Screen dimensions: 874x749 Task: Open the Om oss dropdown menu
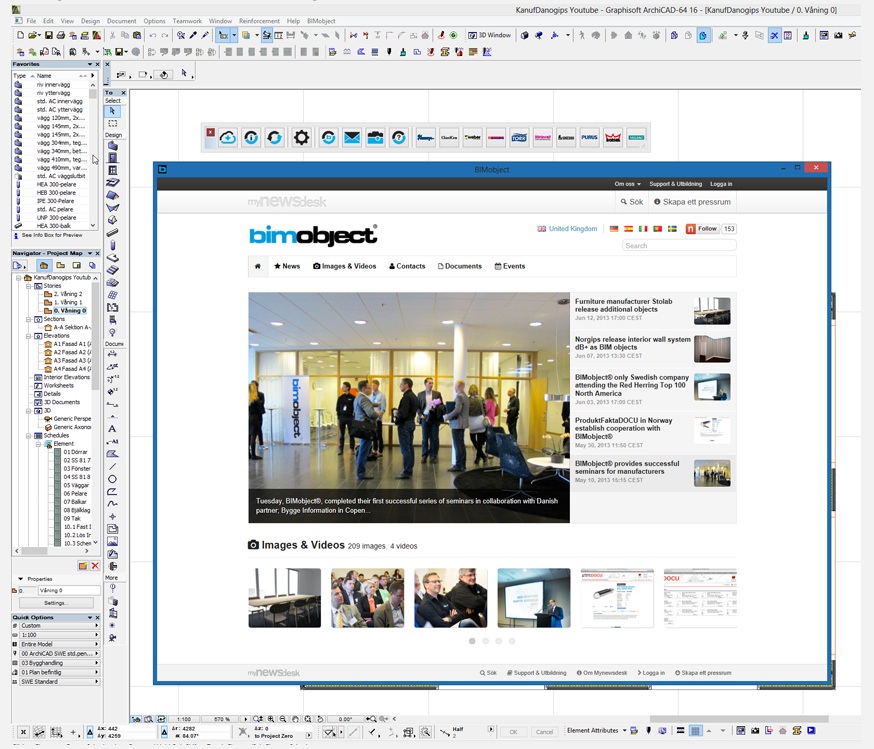[628, 184]
